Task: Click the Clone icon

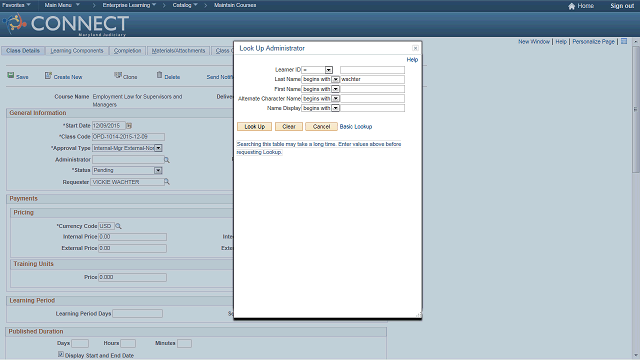Action: (118, 76)
